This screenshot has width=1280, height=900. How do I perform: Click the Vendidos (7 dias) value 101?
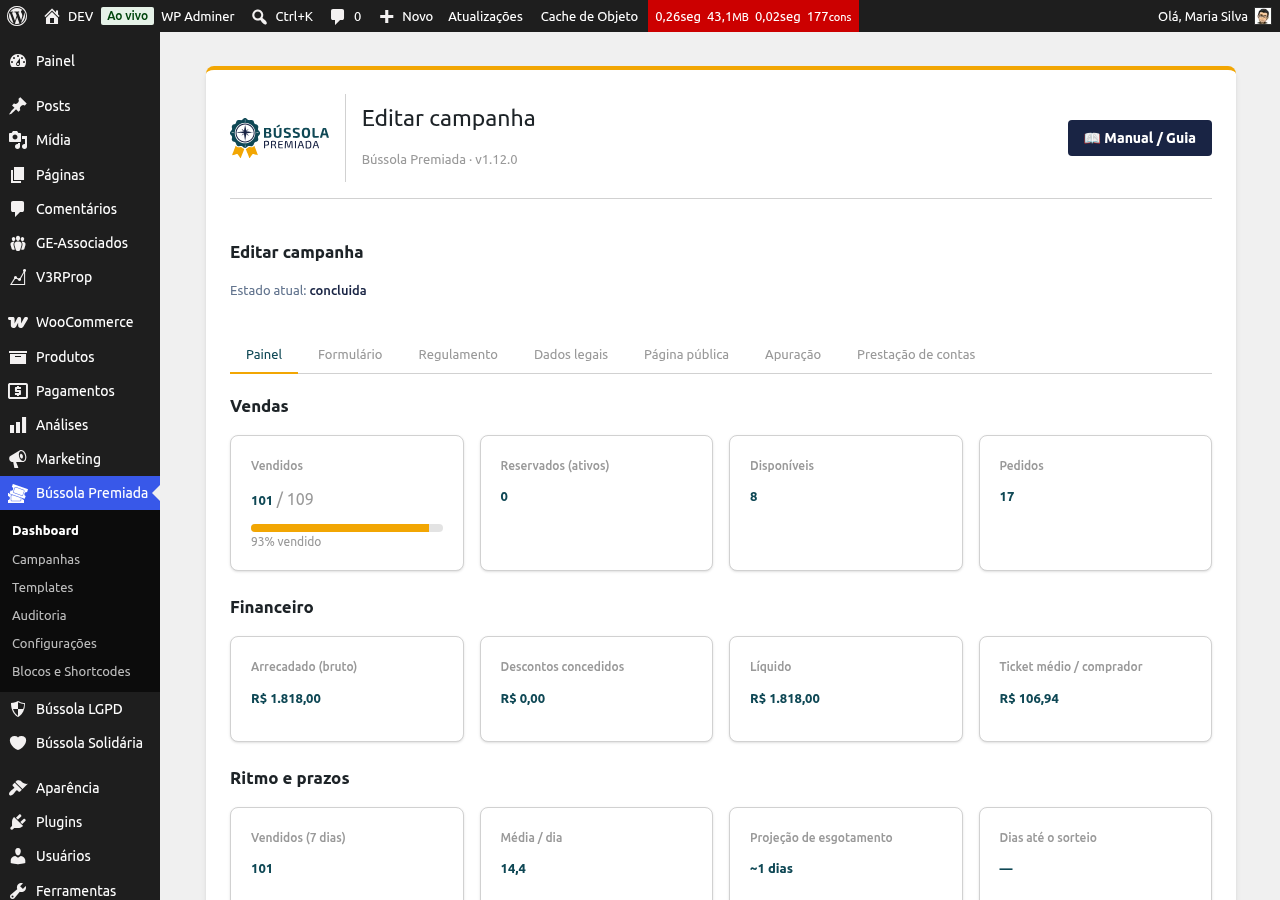(262, 869)
